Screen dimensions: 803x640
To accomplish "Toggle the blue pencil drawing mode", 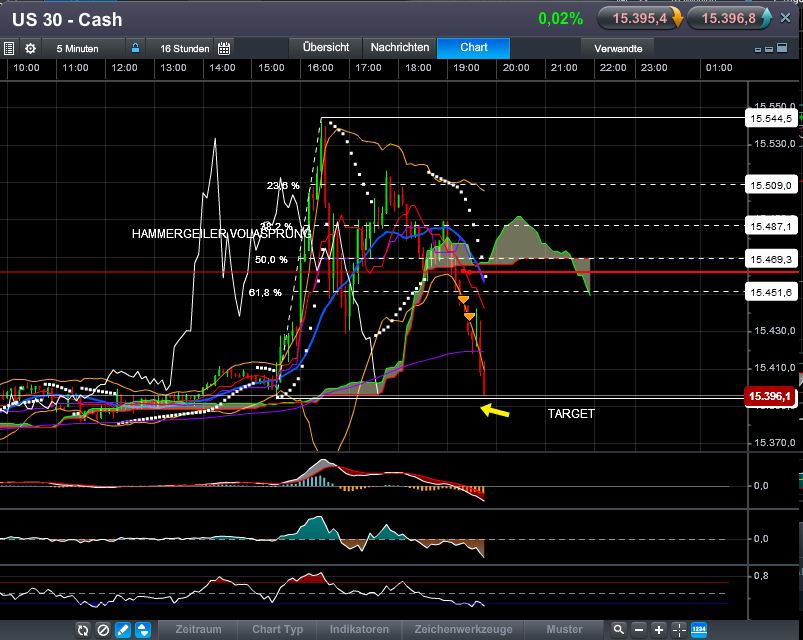I will pyautogui.click(x=123, y=630).
